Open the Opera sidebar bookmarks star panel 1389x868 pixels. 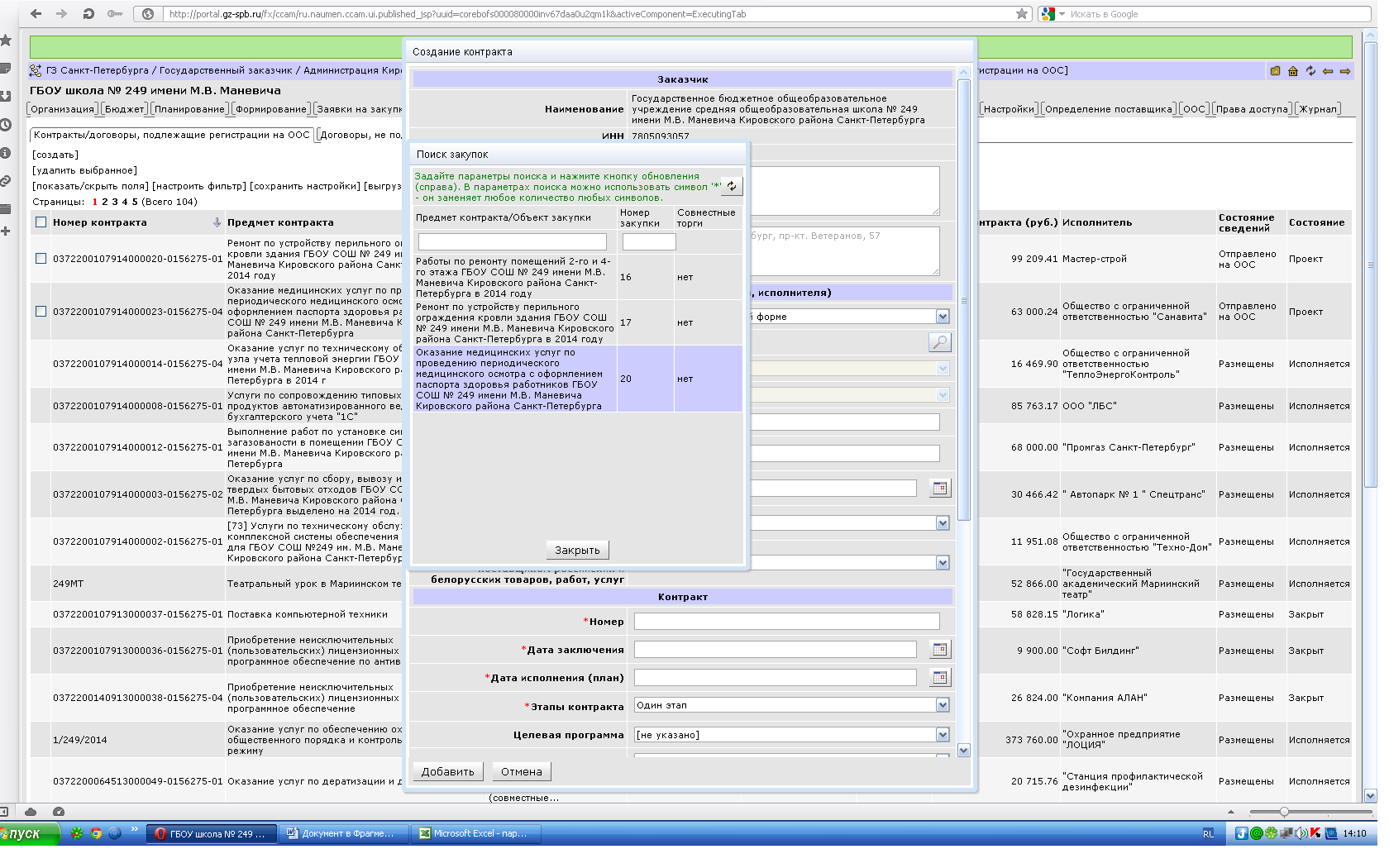pyautogui.click(x=6, y=40)
